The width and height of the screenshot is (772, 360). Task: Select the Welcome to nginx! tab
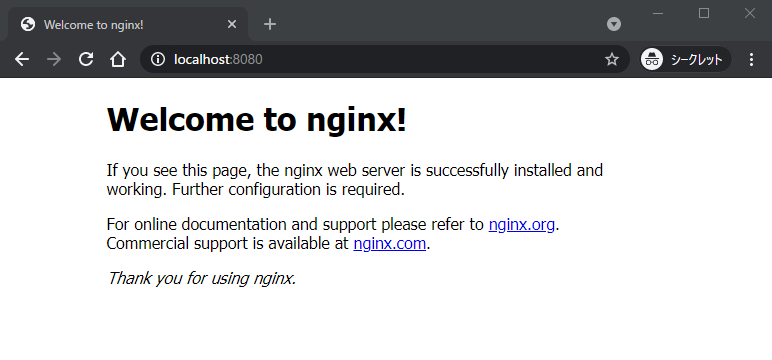[x=128, y=24]
